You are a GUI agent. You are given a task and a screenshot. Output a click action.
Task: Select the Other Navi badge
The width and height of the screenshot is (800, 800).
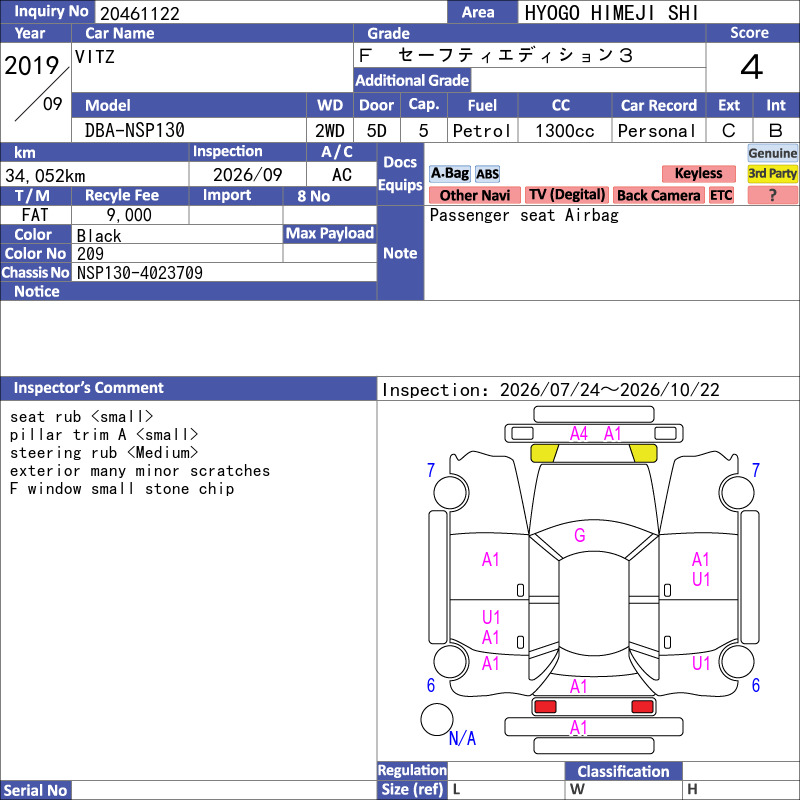(x=474, y=195)
